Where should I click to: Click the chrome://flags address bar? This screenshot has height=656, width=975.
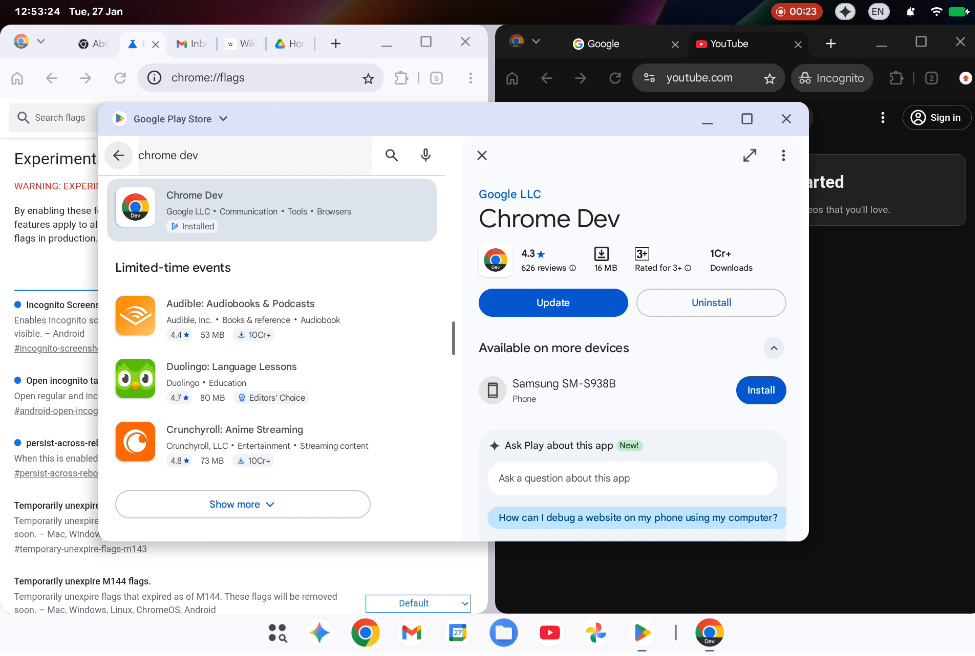click(x=260, y=78)
